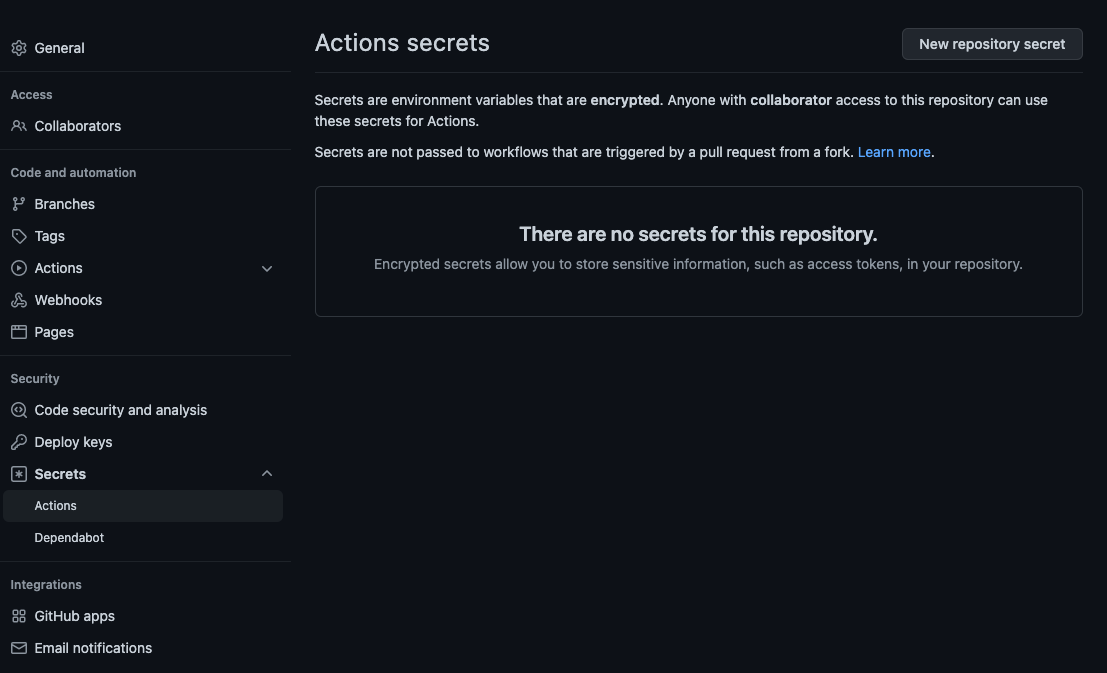This screenshot has width=1107, height=673.
Task: Navigate to Code security and analysis
Action: (120, 410)
